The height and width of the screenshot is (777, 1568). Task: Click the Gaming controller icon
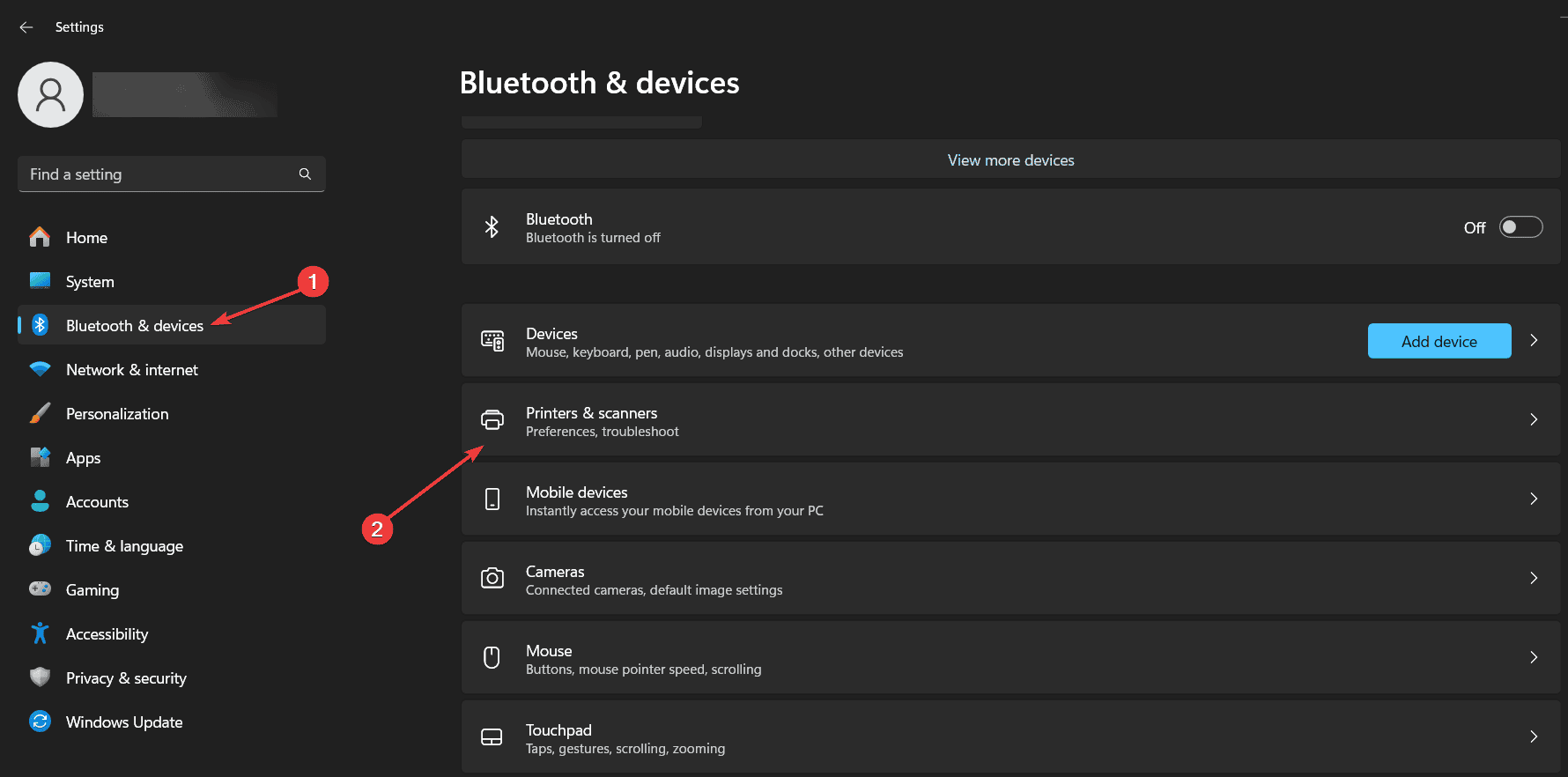[40, 588]
